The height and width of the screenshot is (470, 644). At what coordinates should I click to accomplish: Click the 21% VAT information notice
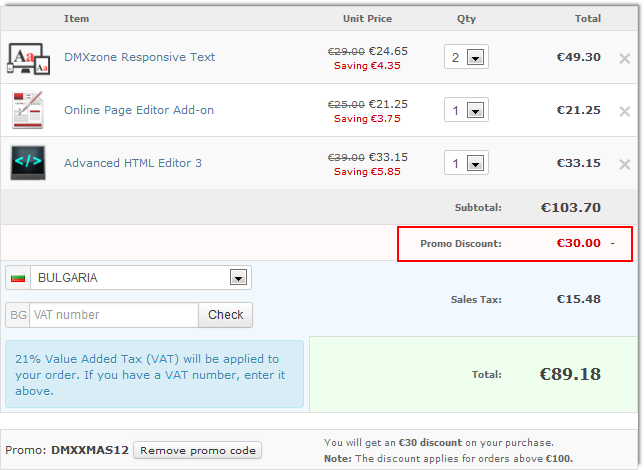pyautogui.click(x=154, y=374)
